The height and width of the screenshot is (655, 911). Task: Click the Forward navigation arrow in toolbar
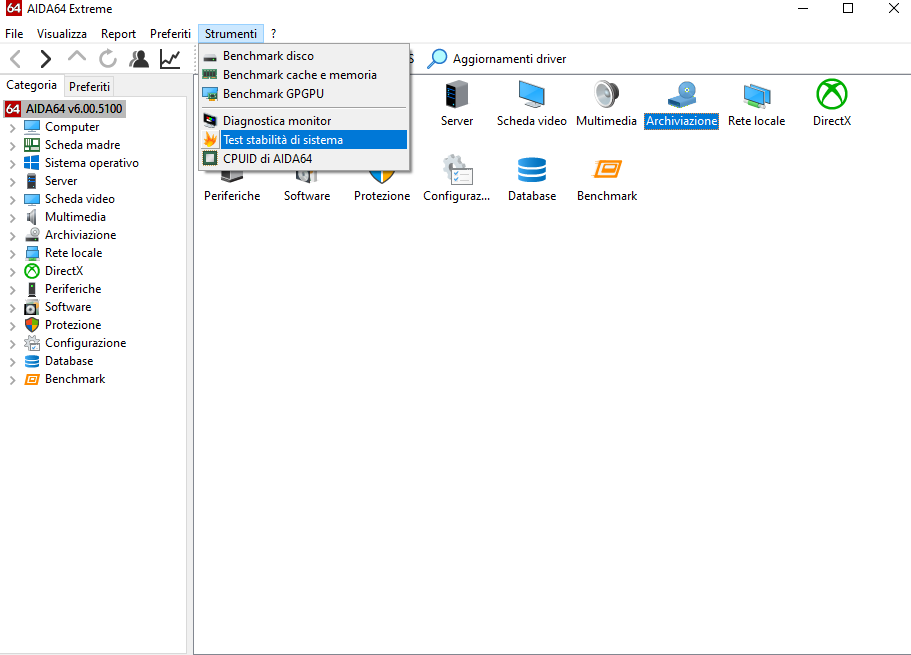point(45,59)
